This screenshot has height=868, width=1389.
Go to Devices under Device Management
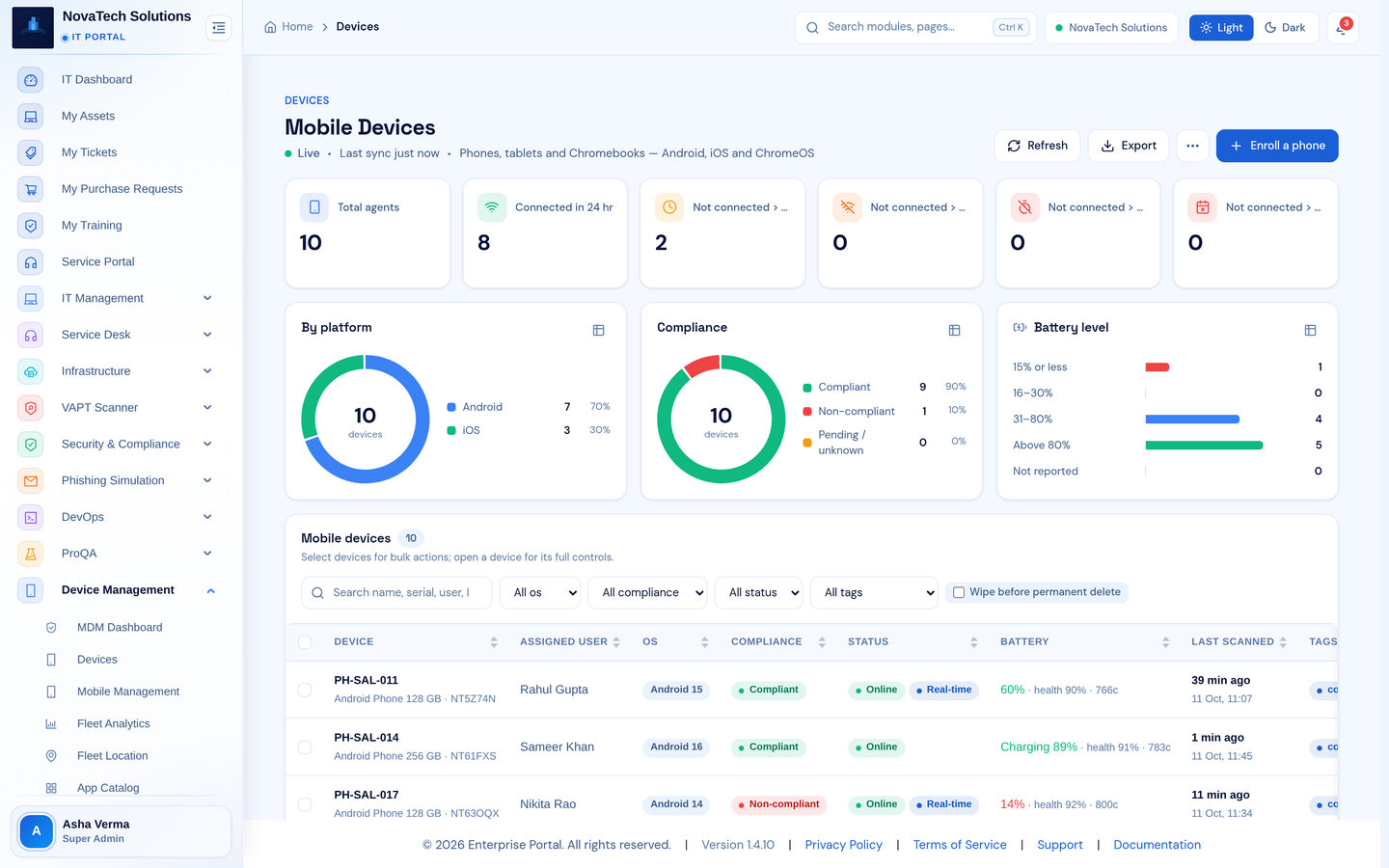(97, 660)
